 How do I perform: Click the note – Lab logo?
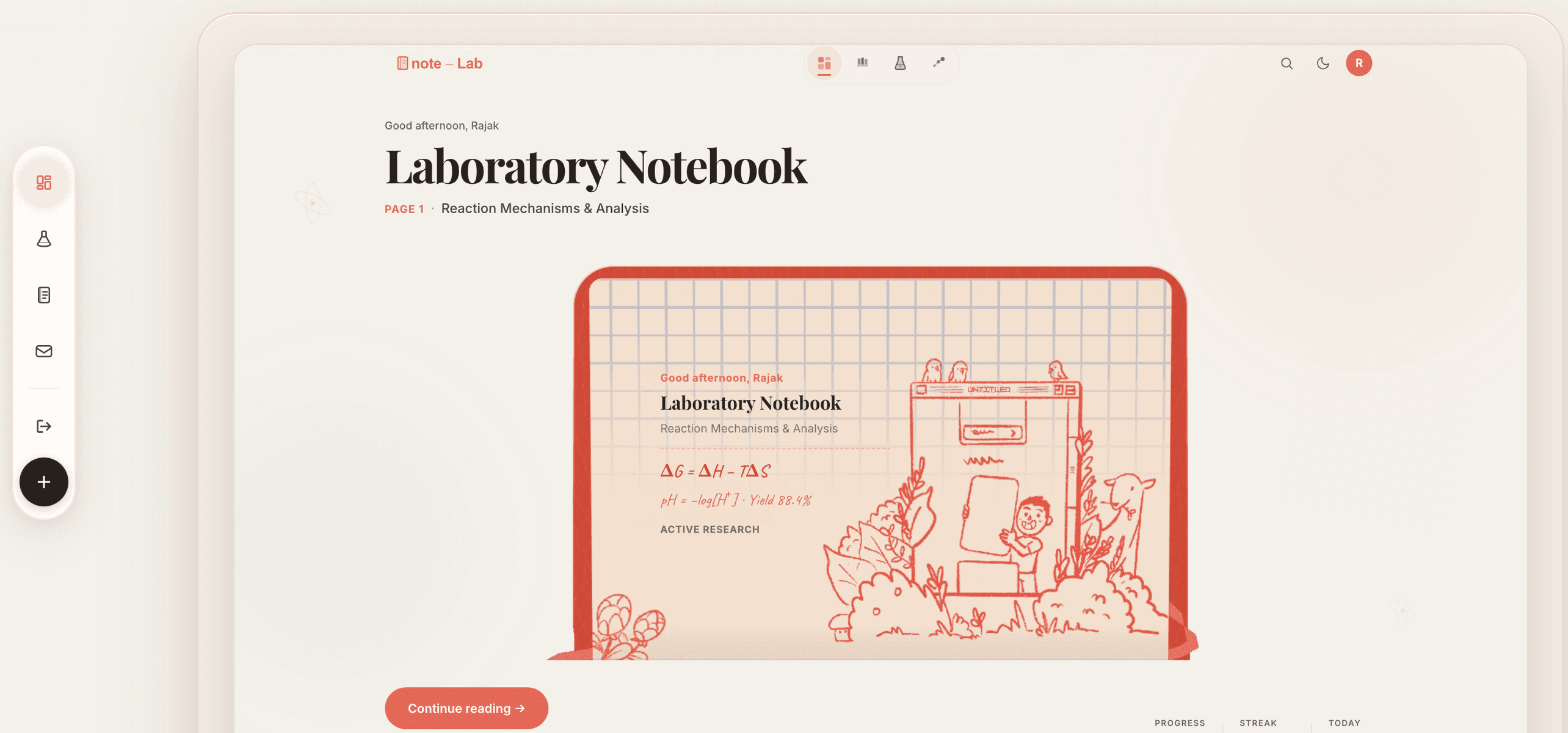(x=440, y=64)
